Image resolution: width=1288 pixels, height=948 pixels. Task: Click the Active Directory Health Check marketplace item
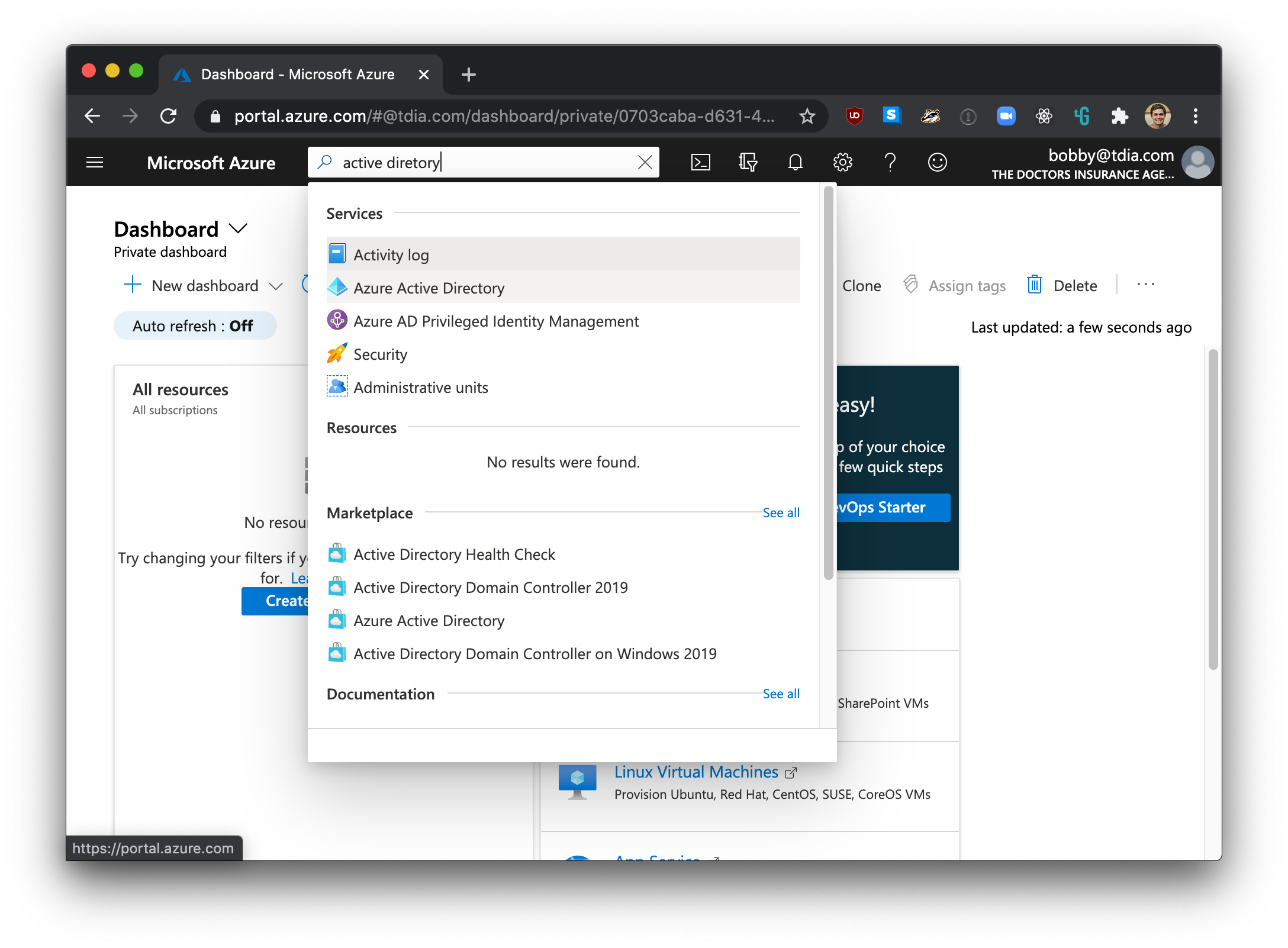(x=454, y=554)
